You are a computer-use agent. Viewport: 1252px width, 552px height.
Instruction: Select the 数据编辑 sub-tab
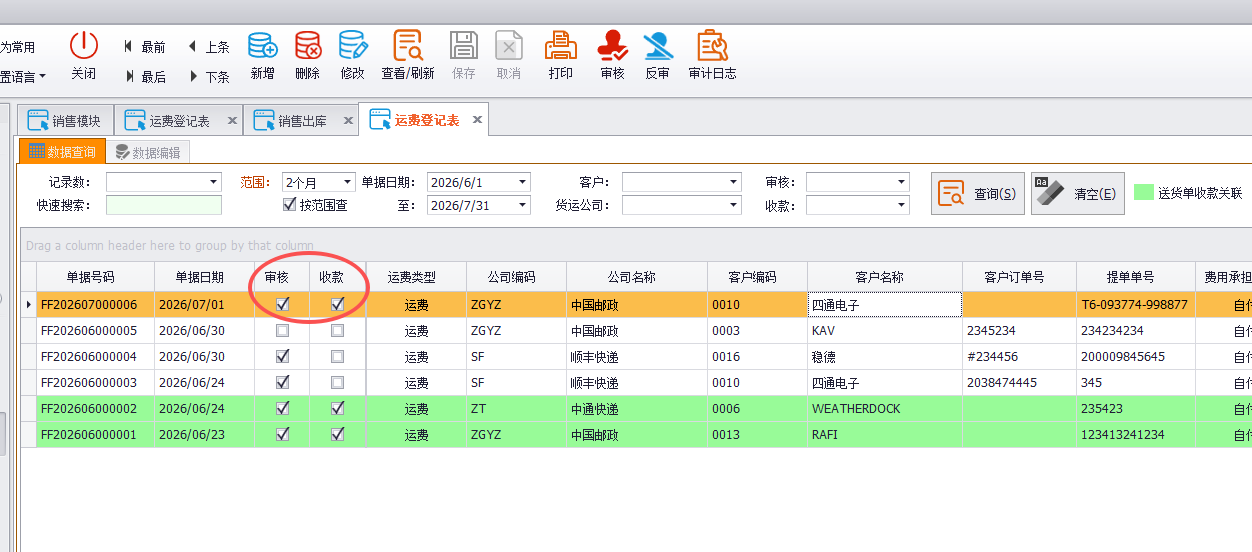coord(148,153)
